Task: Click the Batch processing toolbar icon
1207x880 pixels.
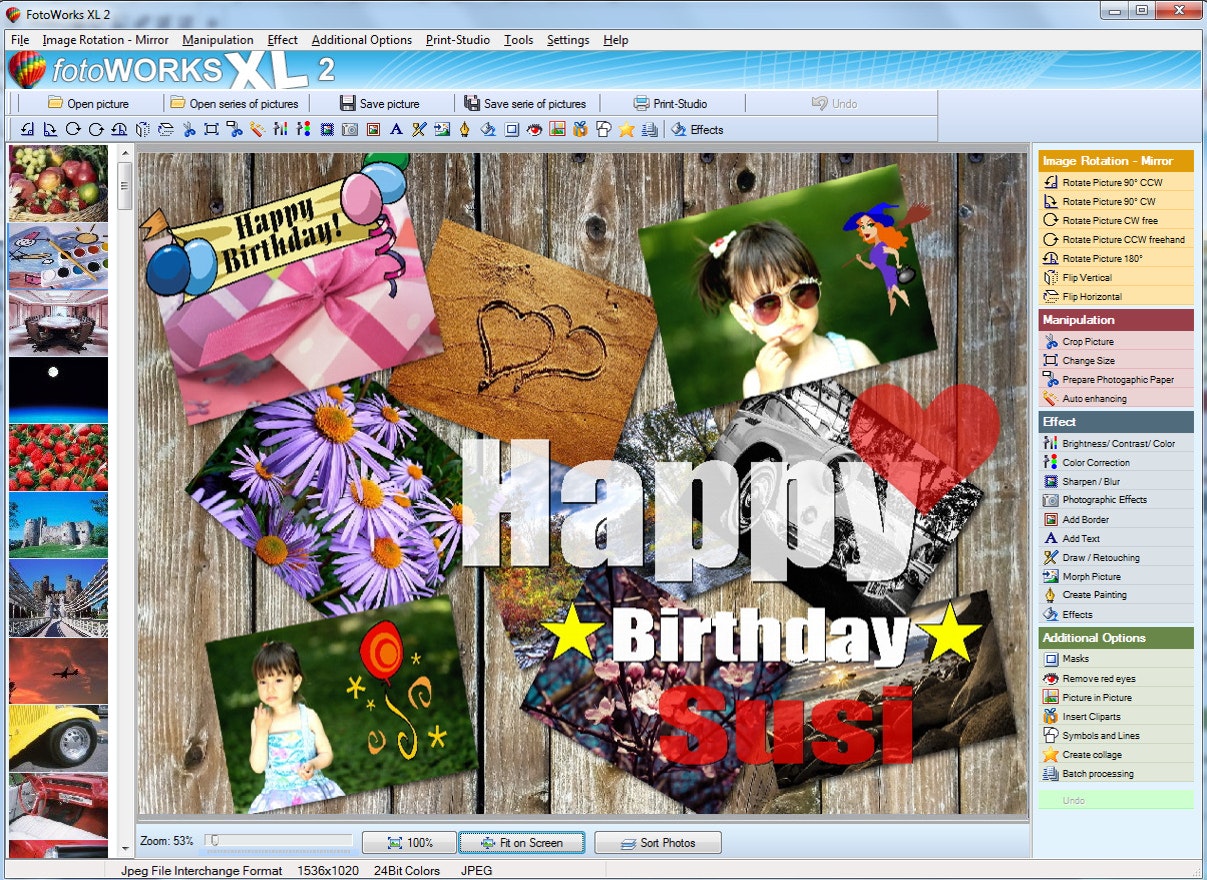Action: tap(649, 129)
